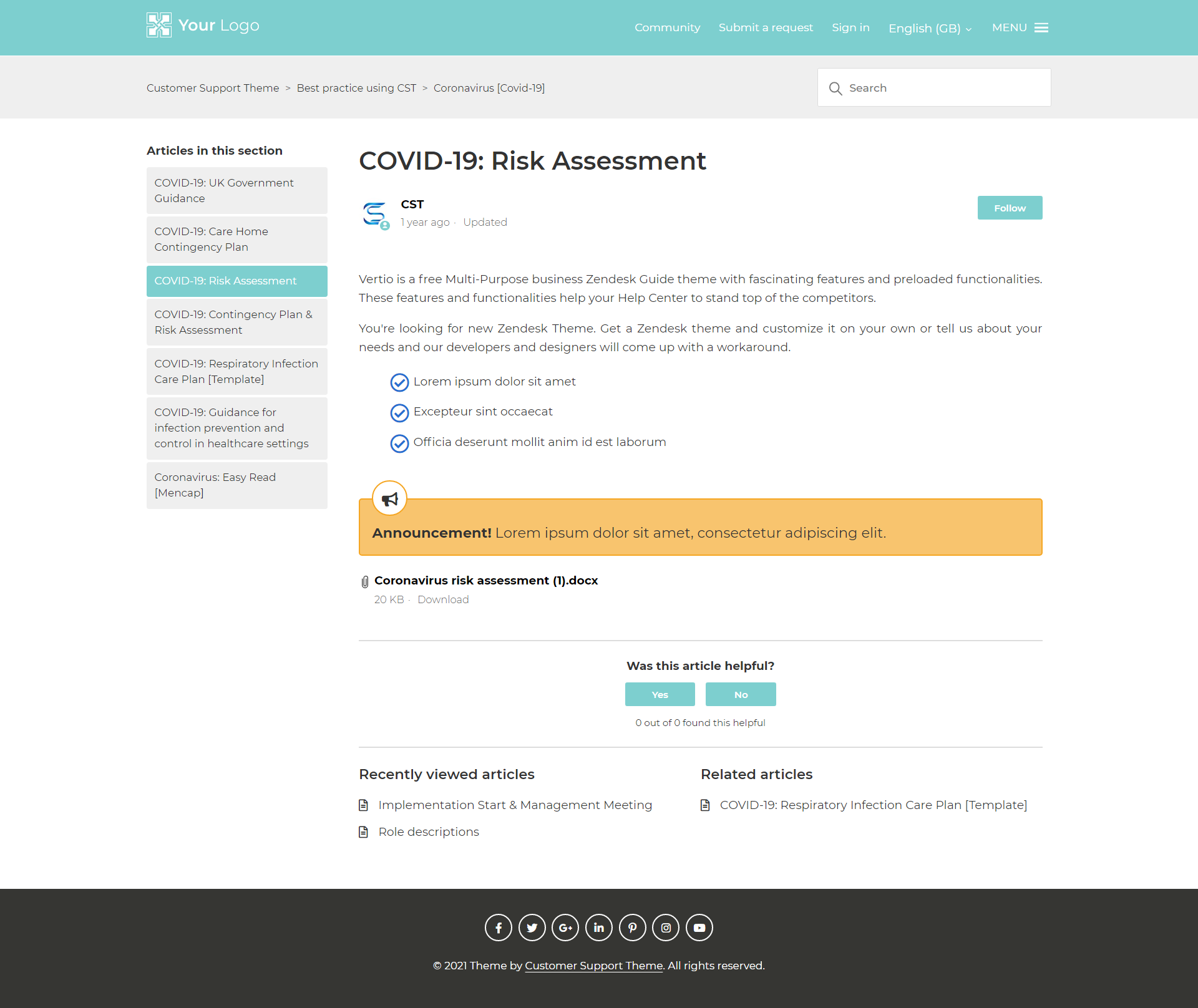
Task: Open Coronavirus: Easy Read [Mencap] sidebar article
Action: tap(236, 485)
